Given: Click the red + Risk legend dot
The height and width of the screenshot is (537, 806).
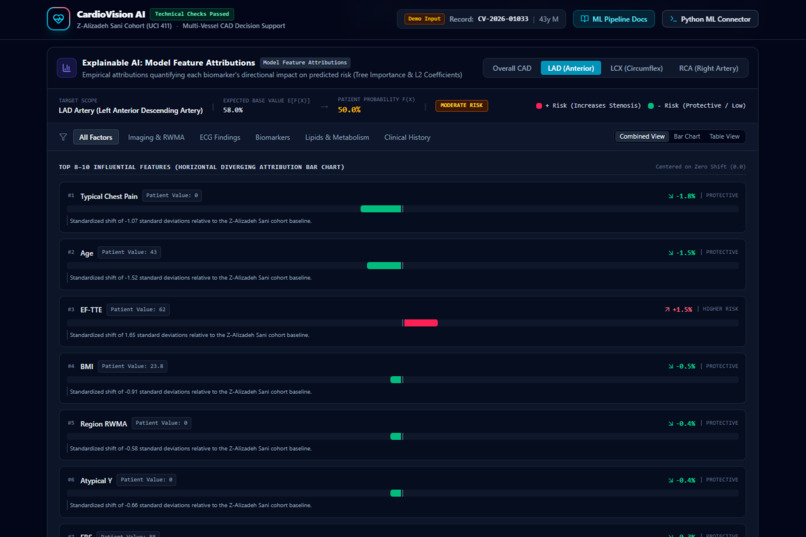Looking at the screenshot, I should [539, 106].
